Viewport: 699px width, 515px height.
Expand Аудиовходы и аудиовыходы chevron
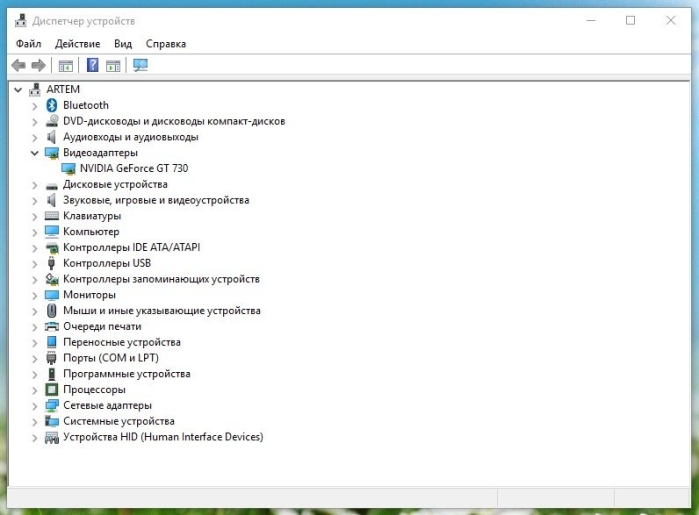pyautogui.click(x=34, y=137)
